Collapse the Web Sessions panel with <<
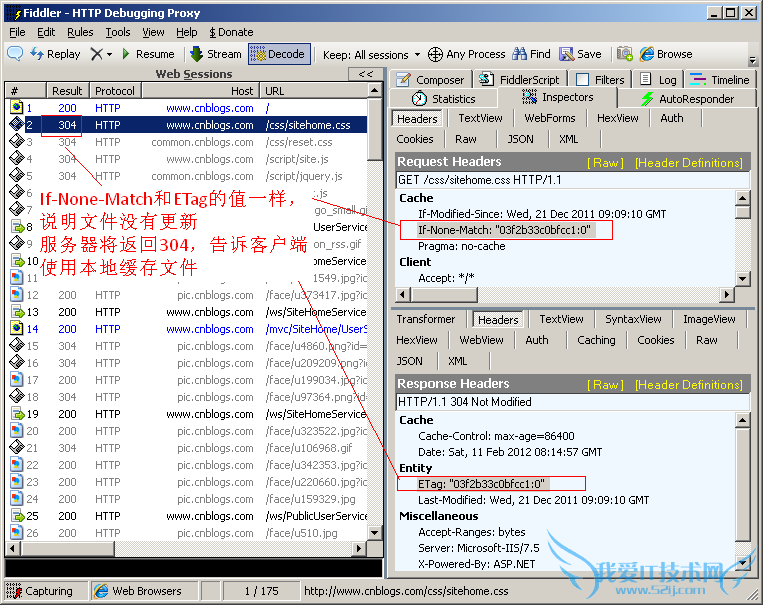 pyautogui.click(x=365, y=74)
